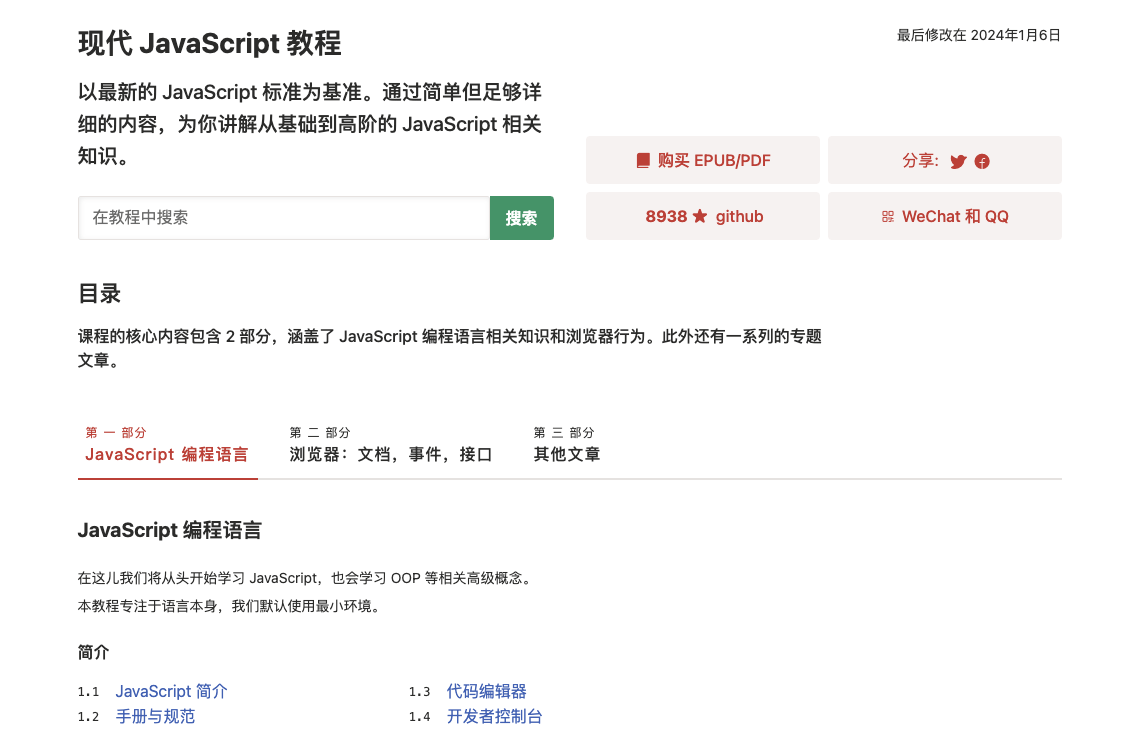Switch to 浏览器：文档，事件，接口 tab
Viewport: 1148px width, 746px height.
pos(390,445)
